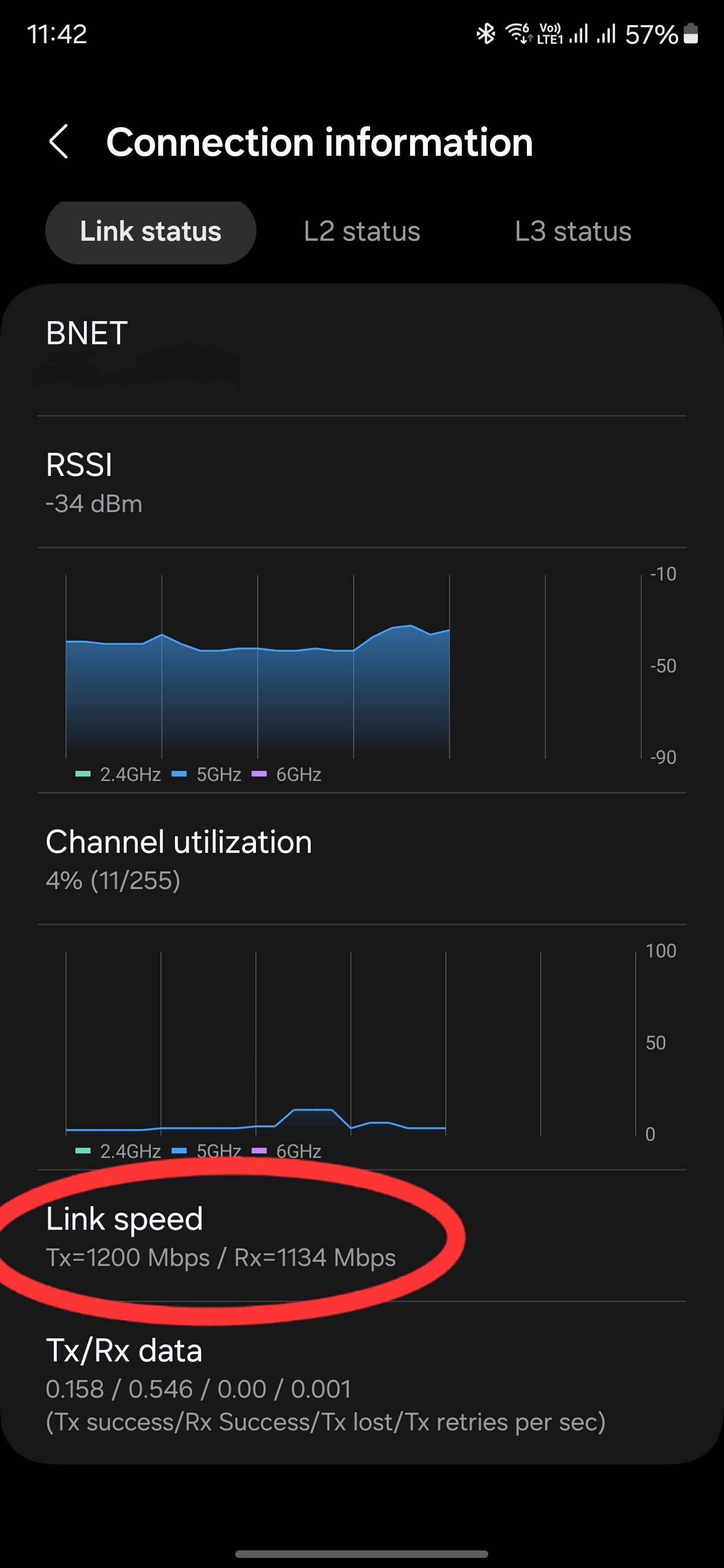Tap the Tx/Rx data heading
Image resolution: width=724 pixels, height=1568 pixels.
coord(124,1351)
